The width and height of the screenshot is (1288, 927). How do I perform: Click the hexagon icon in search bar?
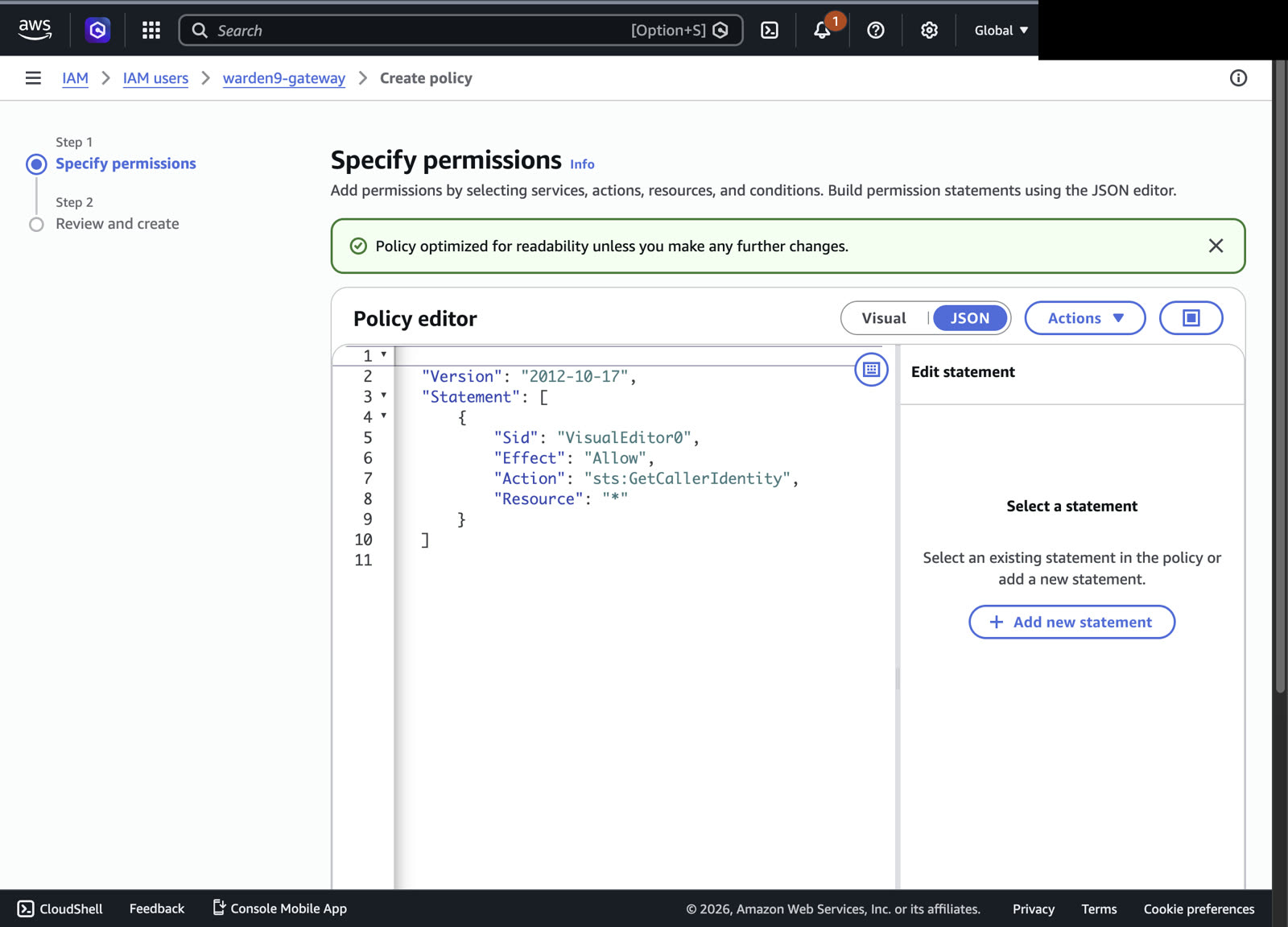720,31
